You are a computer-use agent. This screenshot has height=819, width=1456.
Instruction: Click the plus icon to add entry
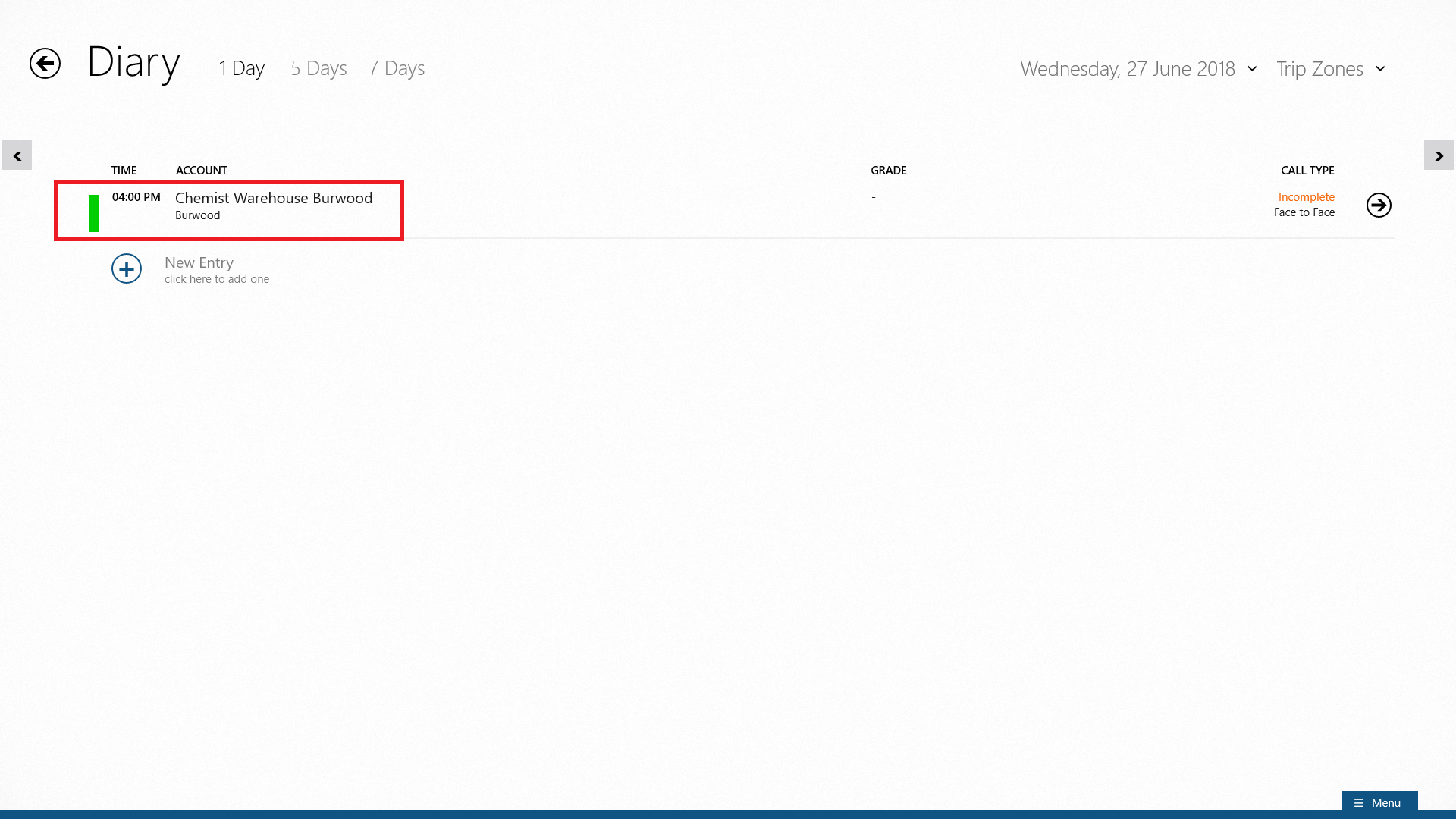(x=127, y=268)
